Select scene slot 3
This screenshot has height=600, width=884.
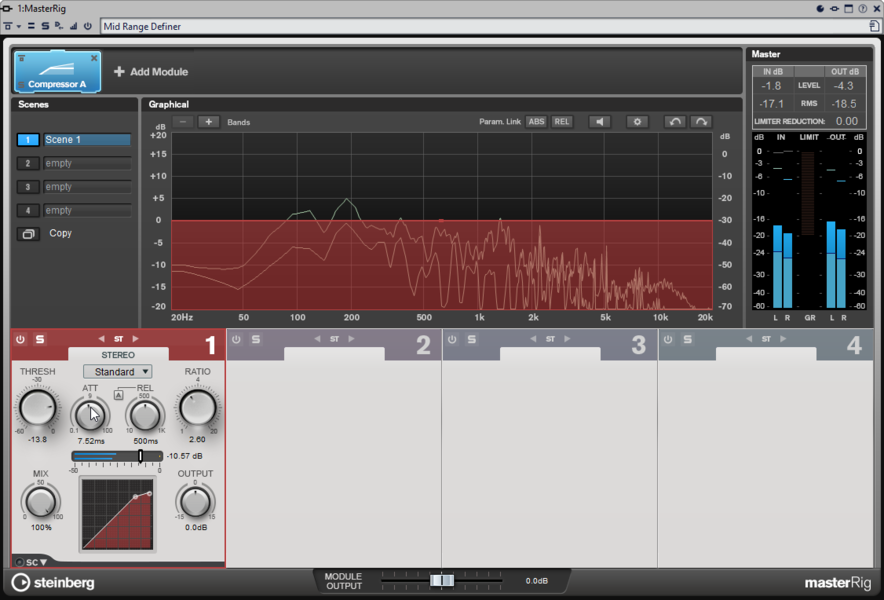[x=28, y=187]
